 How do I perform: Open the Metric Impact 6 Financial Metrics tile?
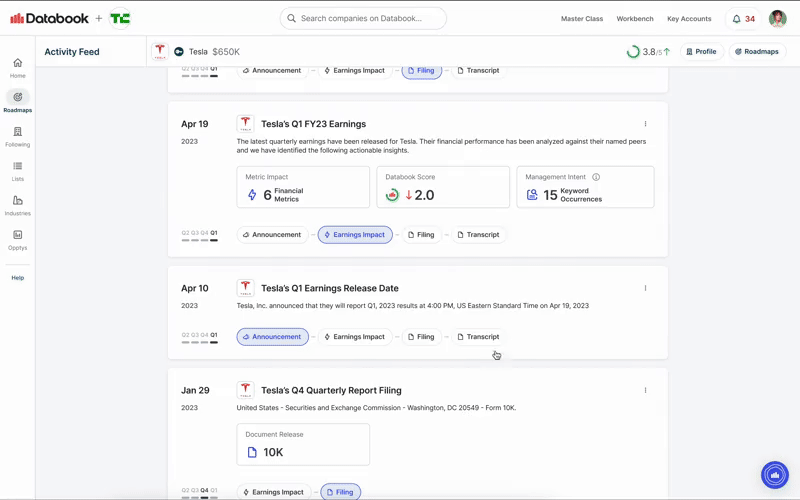(x=303, y=187)
